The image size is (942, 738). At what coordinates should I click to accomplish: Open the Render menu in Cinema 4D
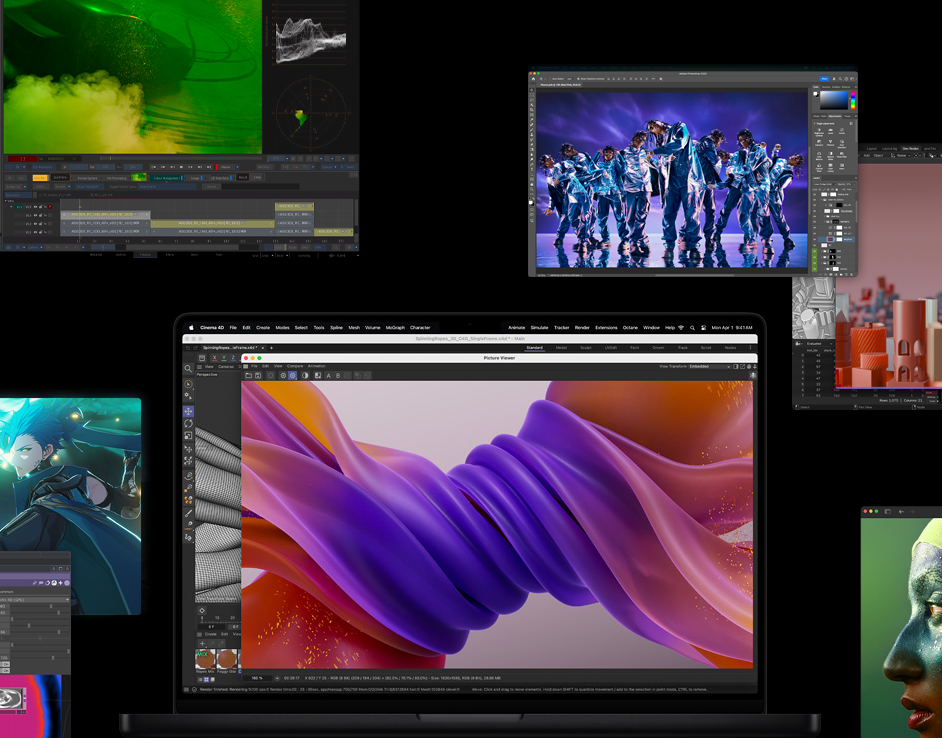click(x=582, y=328)
